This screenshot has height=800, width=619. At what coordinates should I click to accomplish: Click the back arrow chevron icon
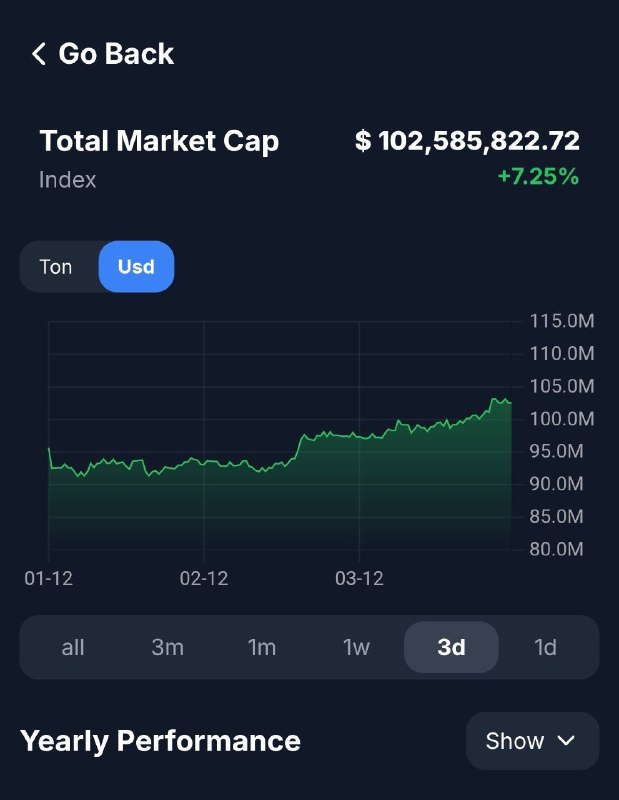click(39, 54)
